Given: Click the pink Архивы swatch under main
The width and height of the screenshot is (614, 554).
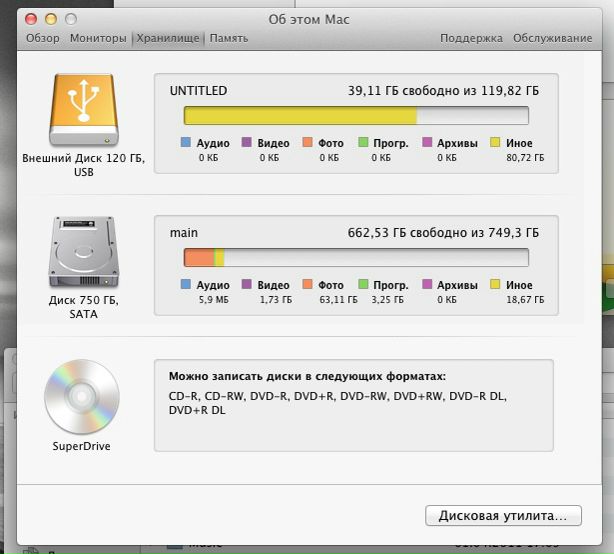Looking at the screenshot, I should (428, 285).
